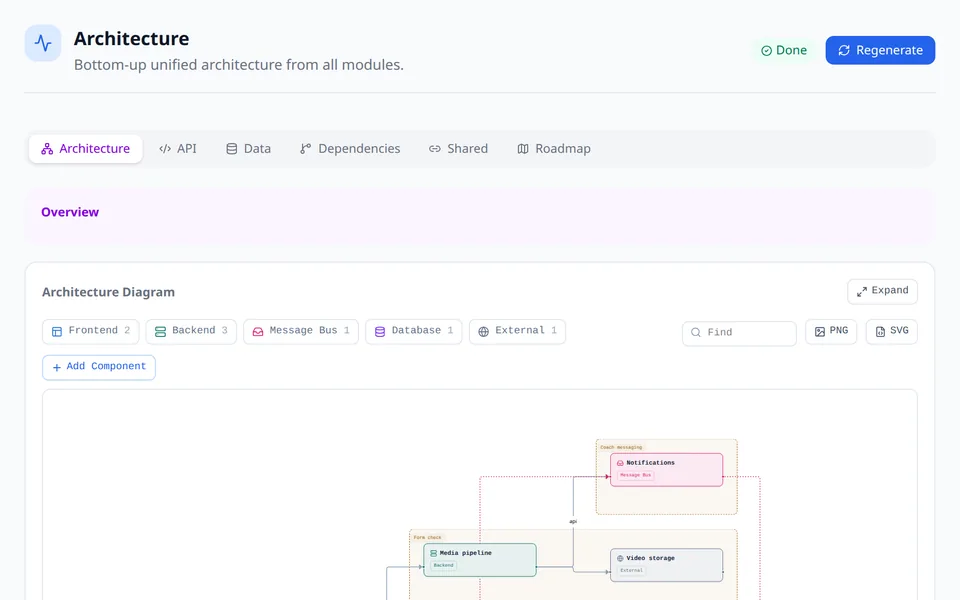Focus the Find search field
The height and width of the screenshot is (600, 960).
739,333
